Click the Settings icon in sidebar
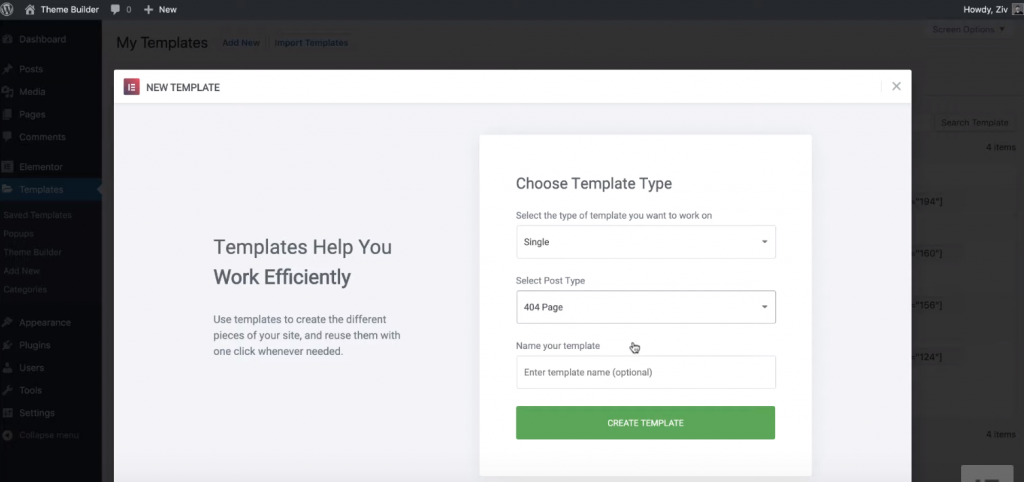1024x482 pixels. tap(8, 413)
